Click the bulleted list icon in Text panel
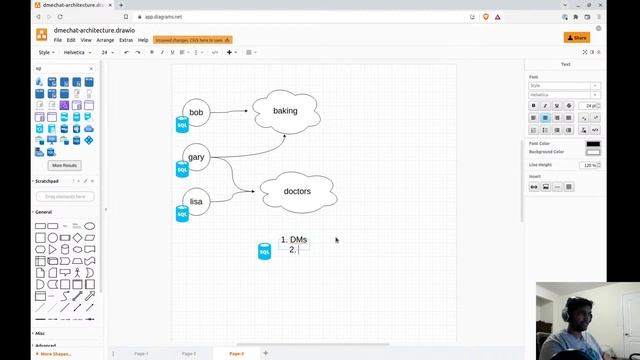The image size is (640, 360). pyautogui.click(x=545, y=130)
